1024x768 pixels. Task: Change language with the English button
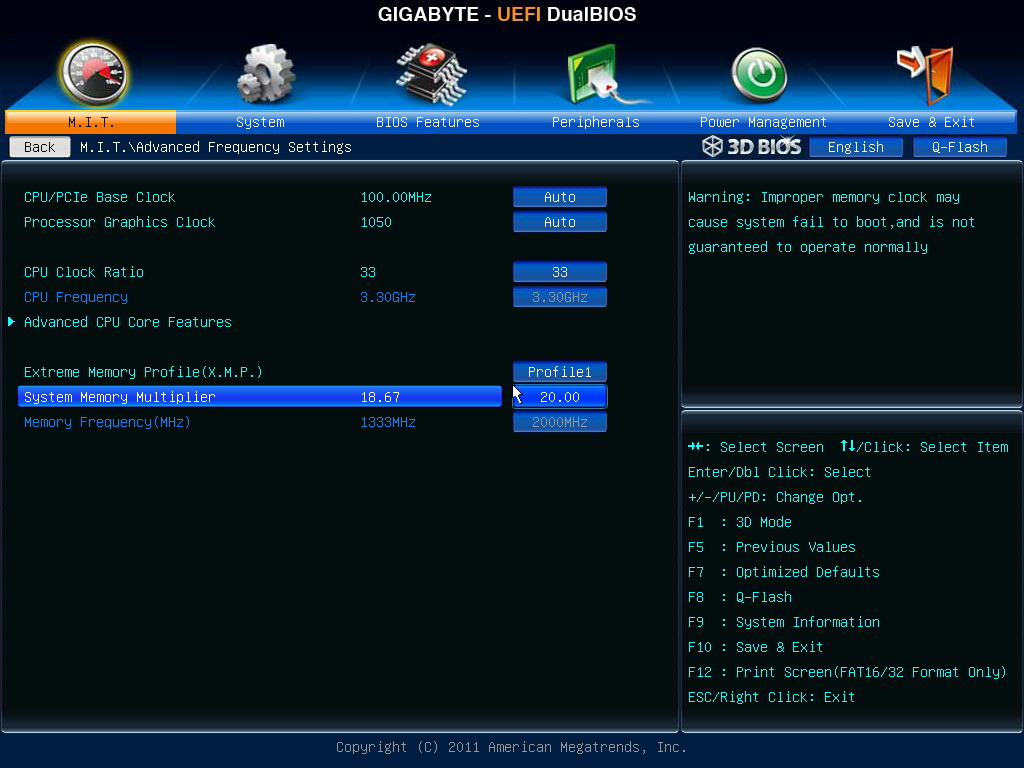856,147
